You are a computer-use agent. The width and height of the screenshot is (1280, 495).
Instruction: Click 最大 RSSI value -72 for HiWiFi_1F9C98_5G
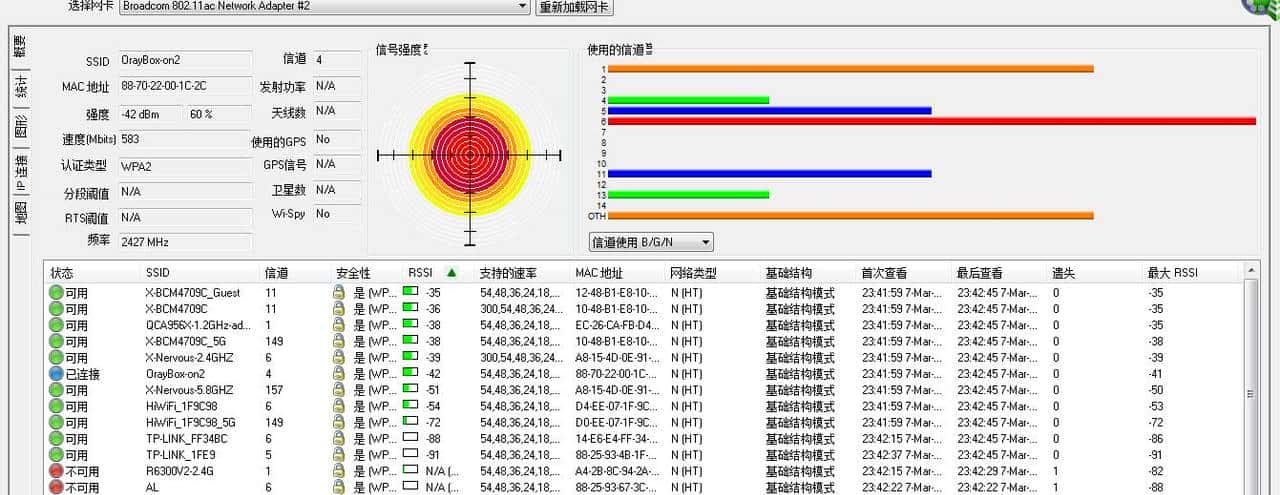(x=1156, y=422)
